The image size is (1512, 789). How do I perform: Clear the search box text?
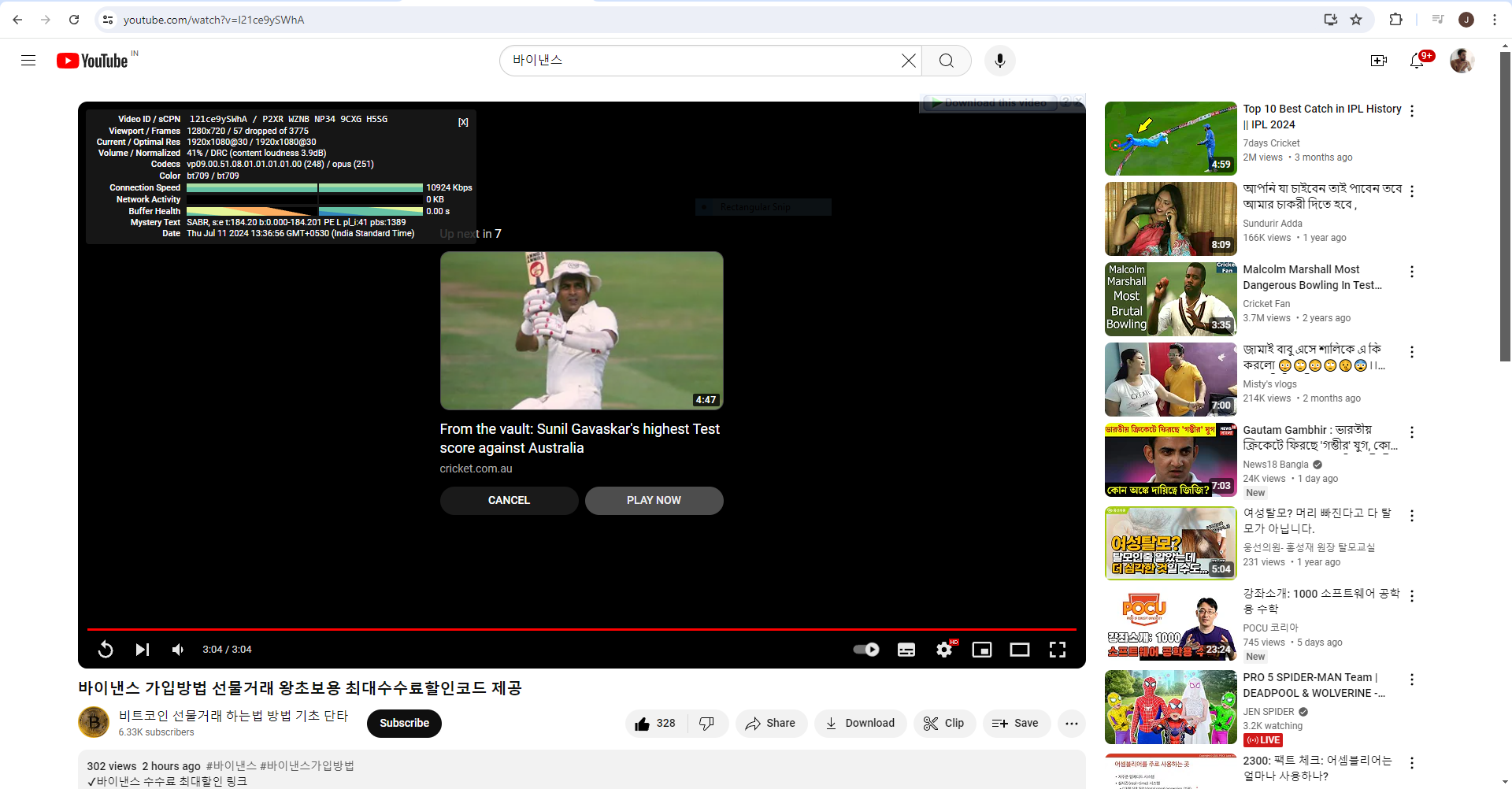pos(909,61)
